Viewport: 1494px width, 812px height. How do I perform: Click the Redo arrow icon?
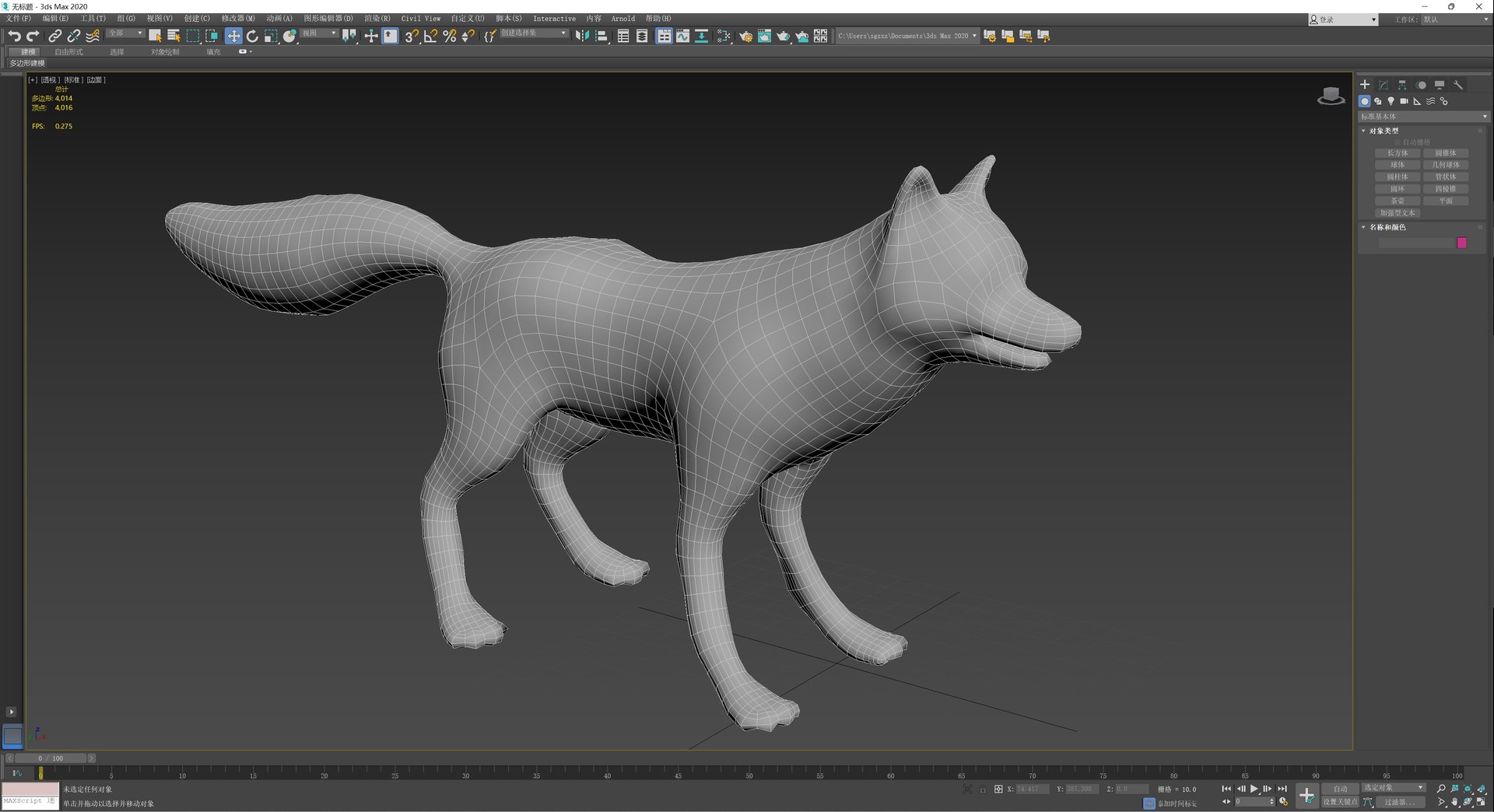33,36
